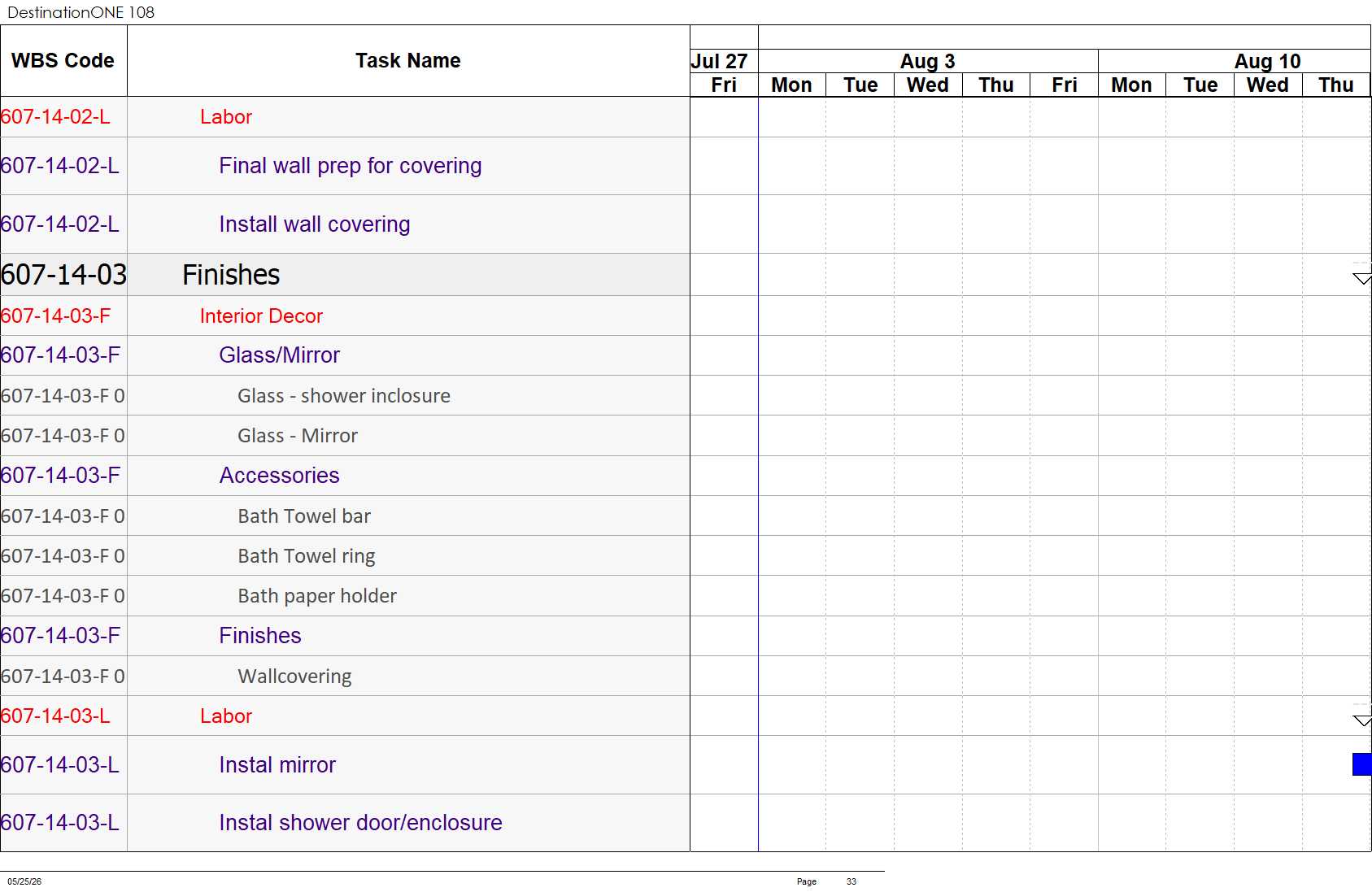This screenshot has width=1372, height=892.
Task: Select the Instal shower door/enclosure task
Action: [x=360, y=823]
